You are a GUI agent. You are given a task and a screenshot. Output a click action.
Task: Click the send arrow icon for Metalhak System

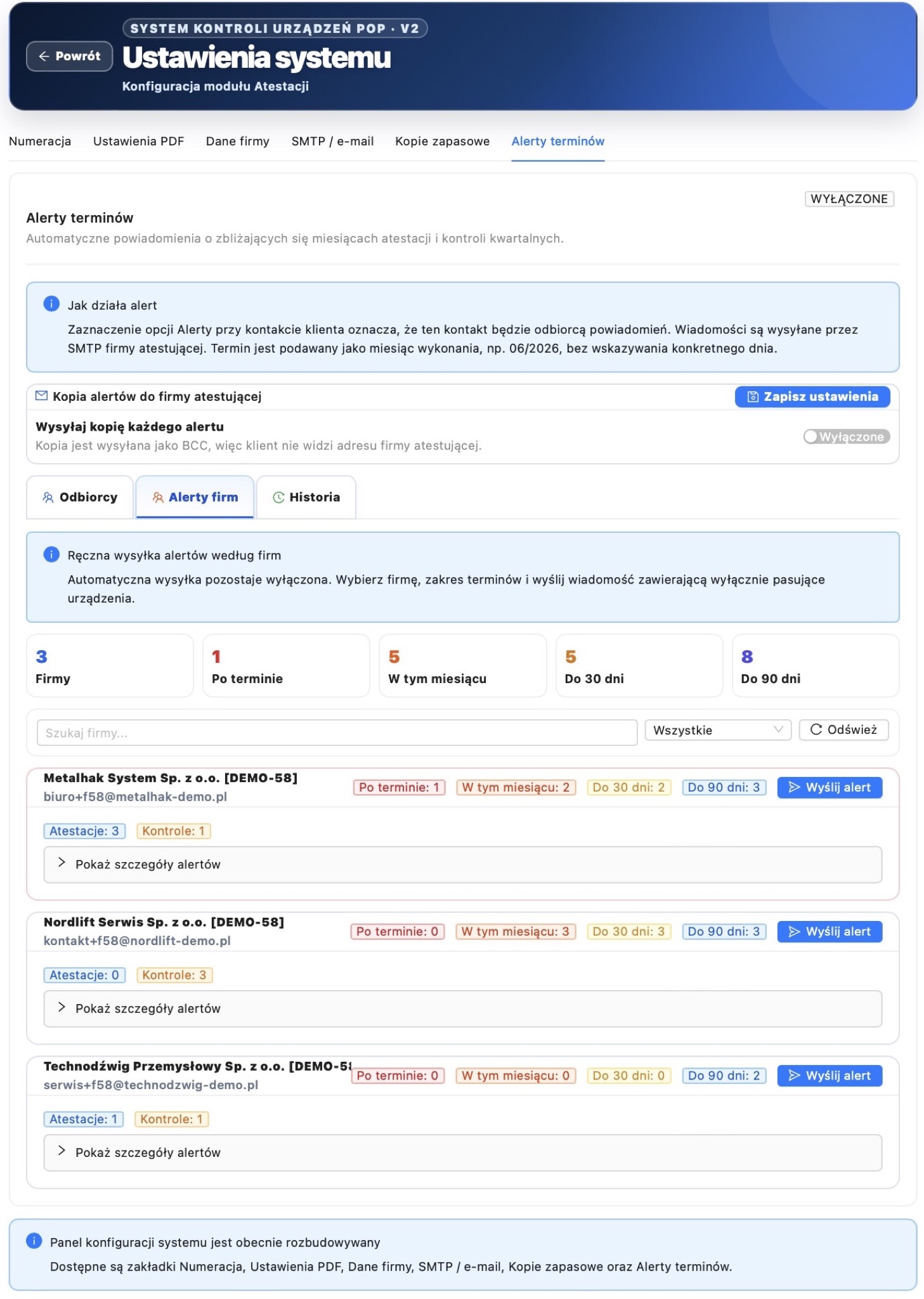(794, 787)
